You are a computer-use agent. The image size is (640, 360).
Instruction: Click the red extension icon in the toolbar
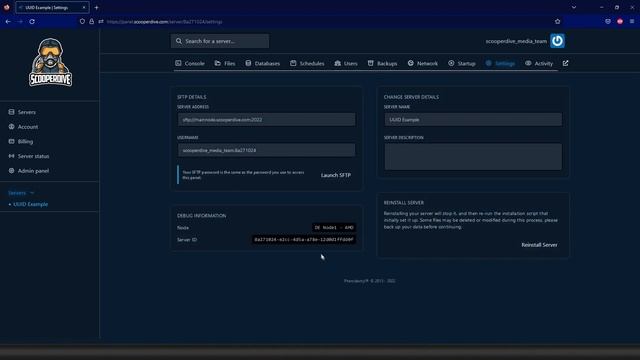click(620, 21)
